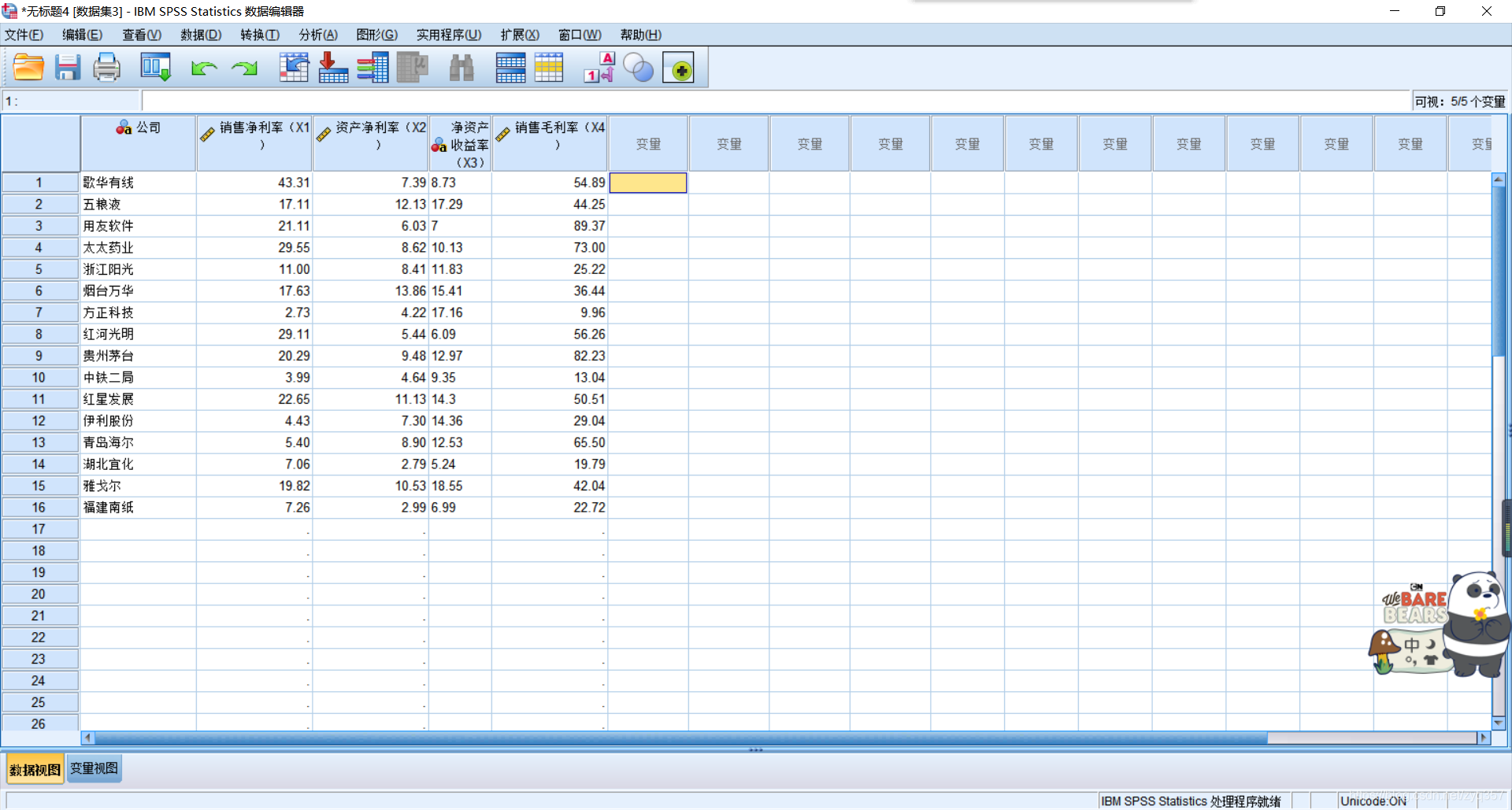Click the Go to variable icon
The width and height of the screenshot is (1512, 810).
tap(333, 68)
